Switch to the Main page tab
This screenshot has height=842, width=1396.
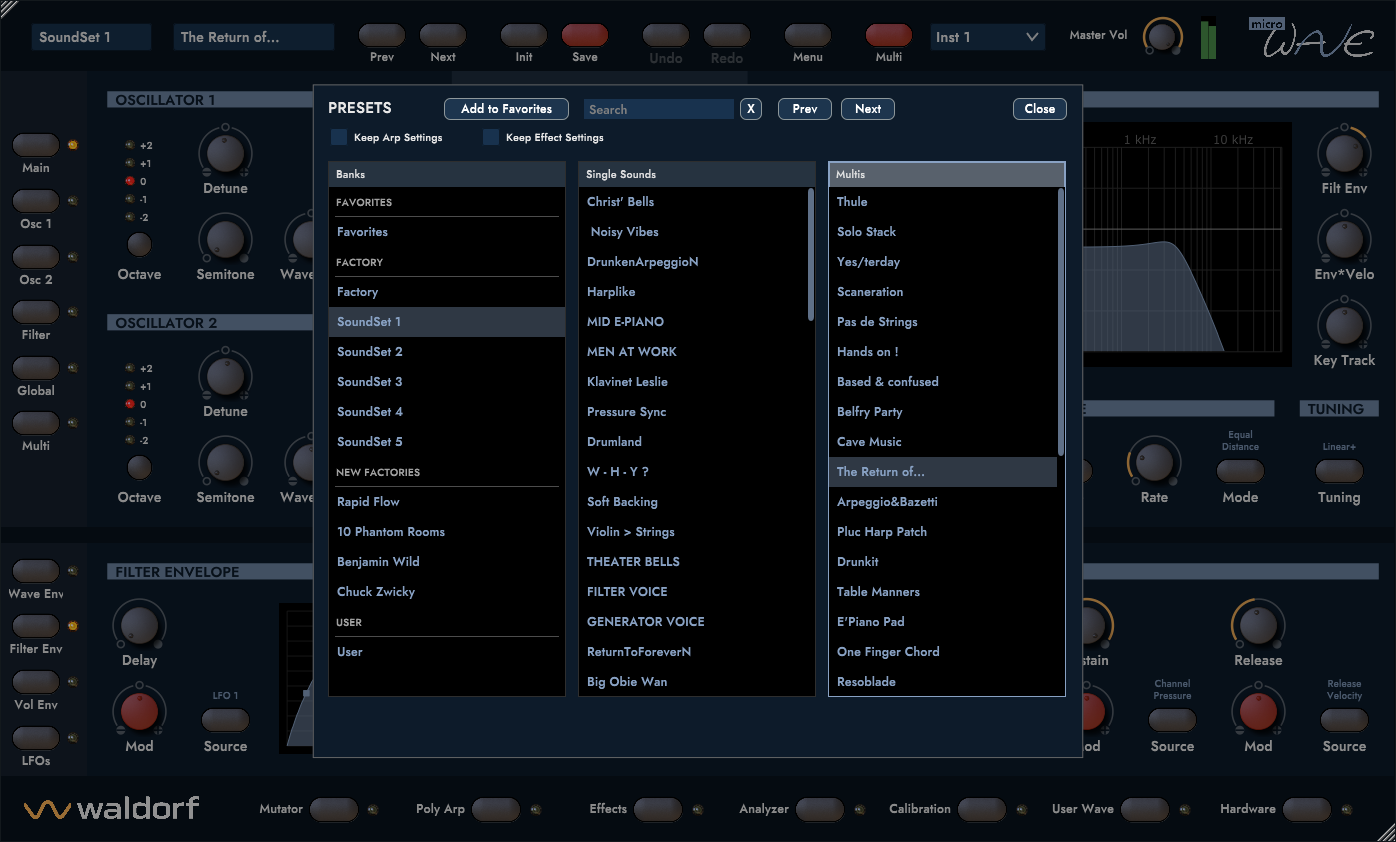click(x=36, y=145)
